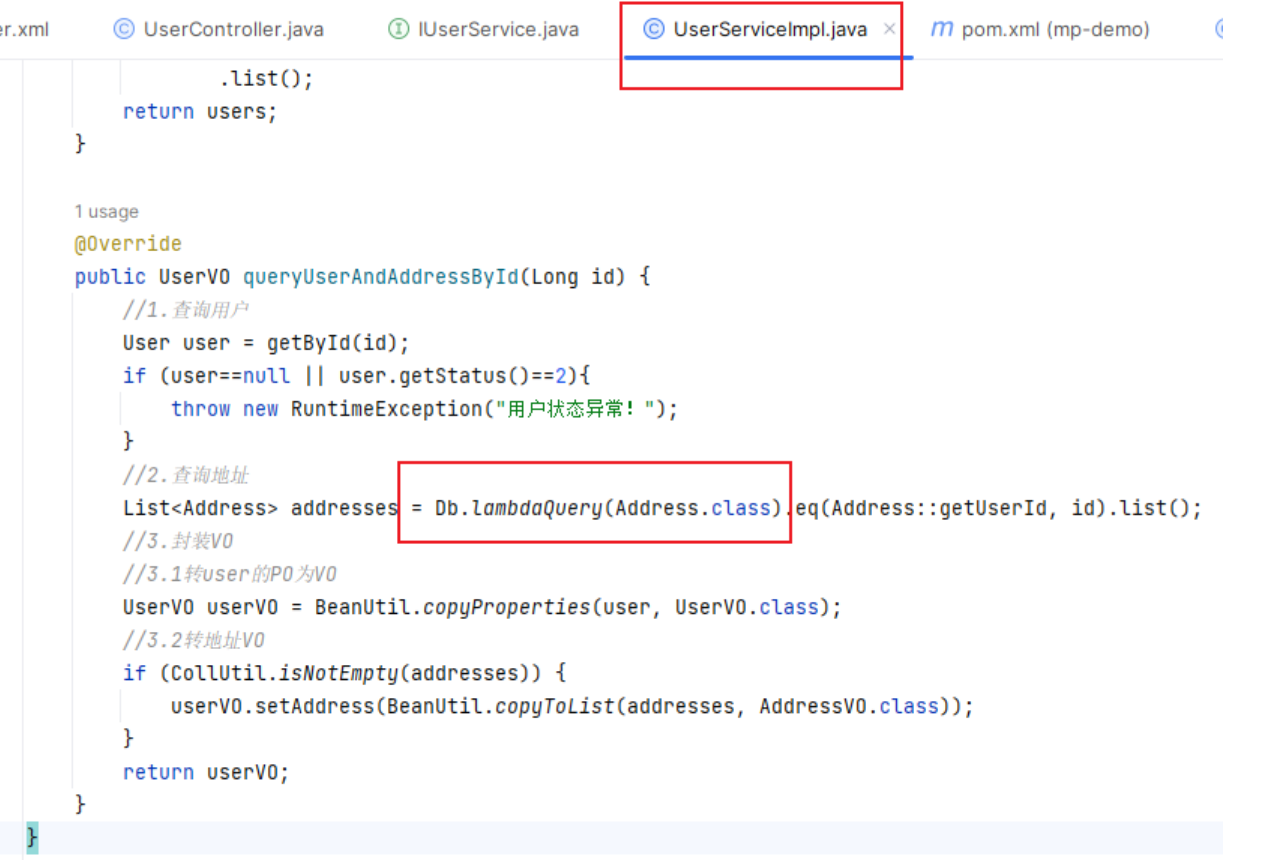Switch to the UserController.java tab

pyautogui.click(x=233, y=29)
